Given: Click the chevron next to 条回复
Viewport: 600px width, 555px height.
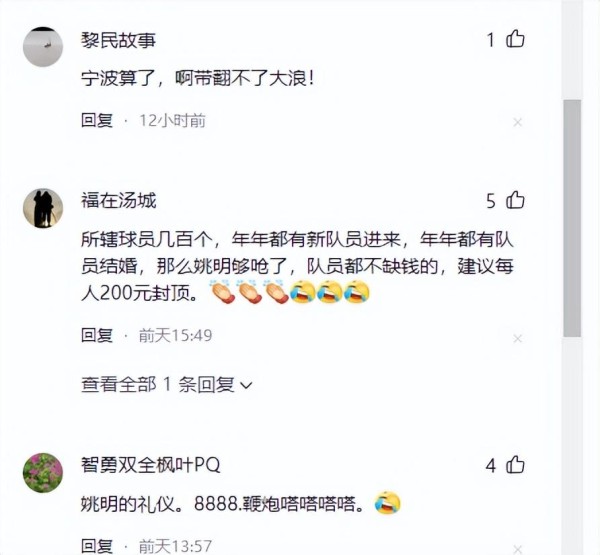Looking at the screenshot, I should click(x=246, y=385).
